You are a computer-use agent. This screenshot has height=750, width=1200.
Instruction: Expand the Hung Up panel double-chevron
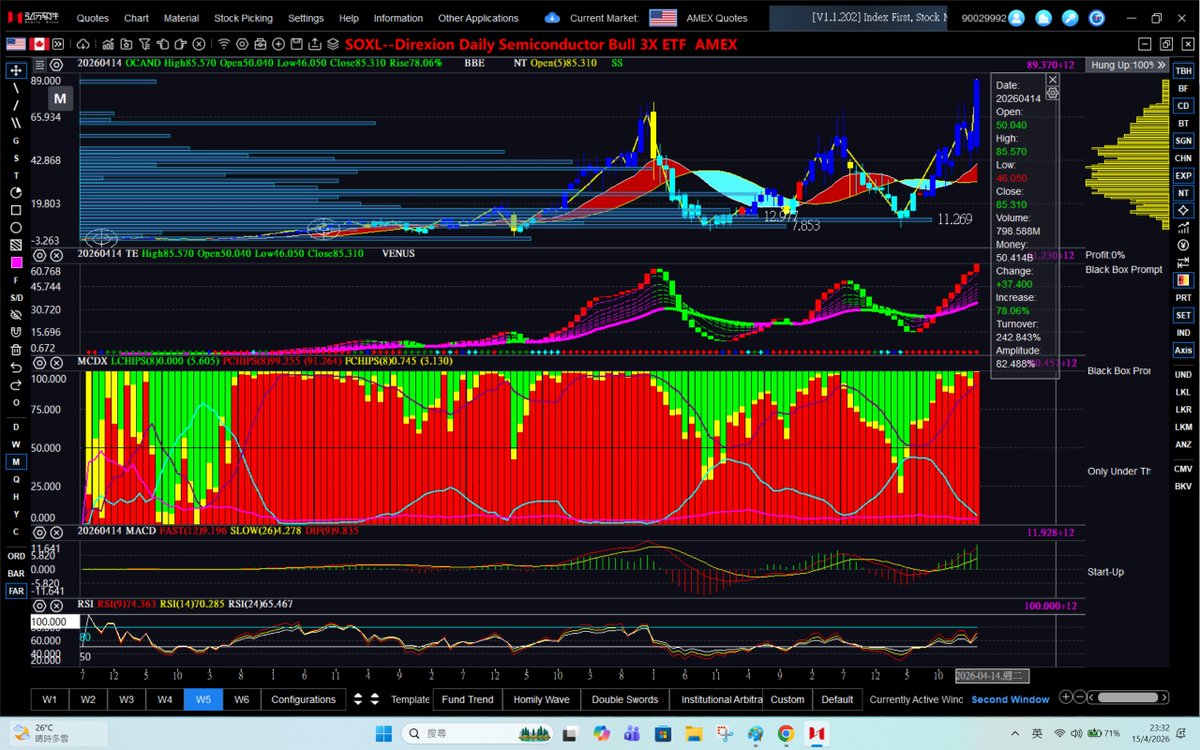pyautogui.click(x=1160, y=64)
